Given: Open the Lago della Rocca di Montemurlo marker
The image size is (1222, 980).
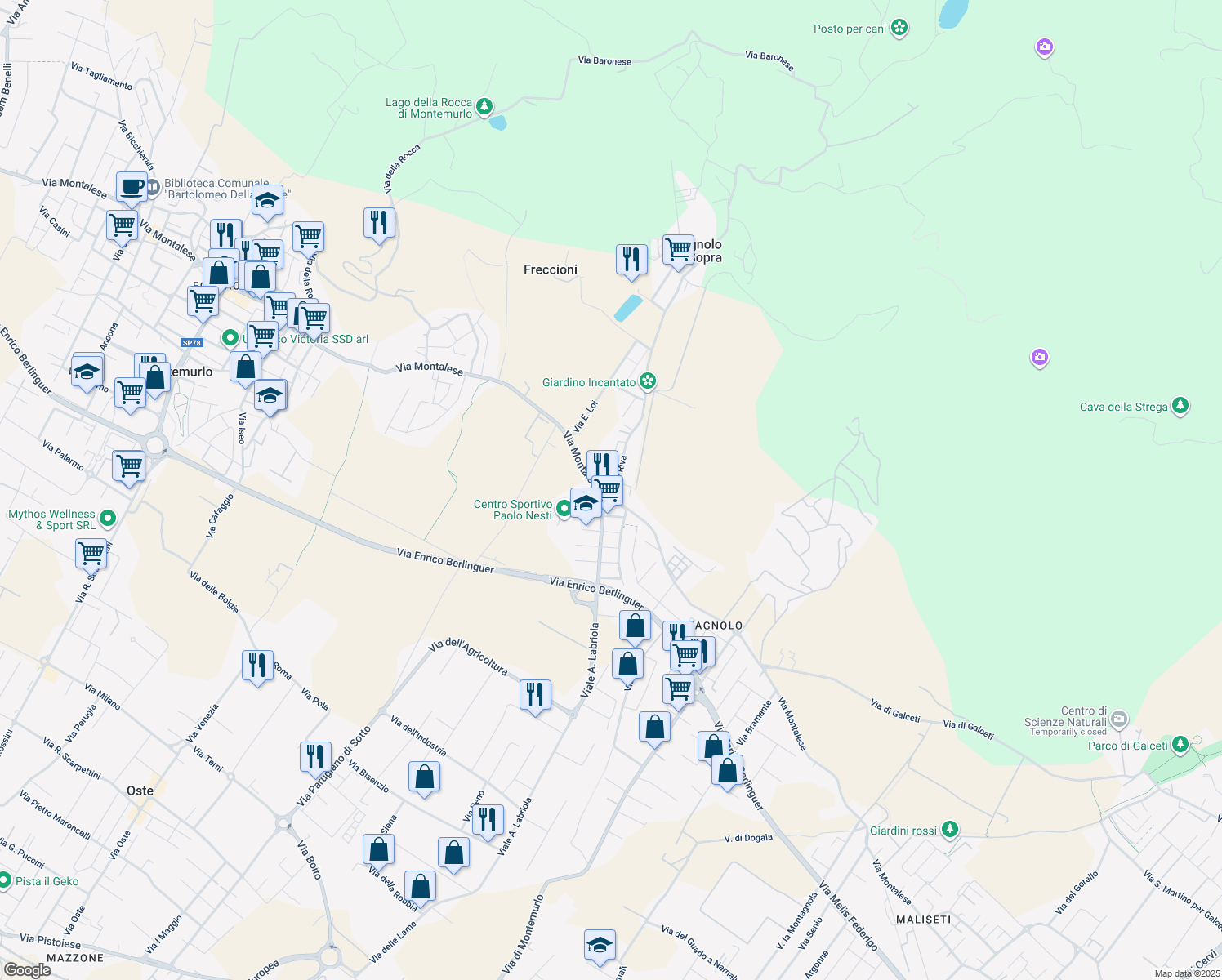Looking at the screenshot, I should coord(484,106).
